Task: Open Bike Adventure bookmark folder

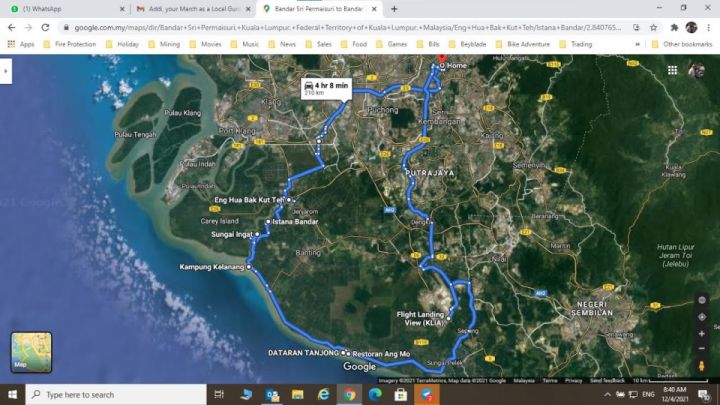Action: pyautogui.click(x=523, y=44)
